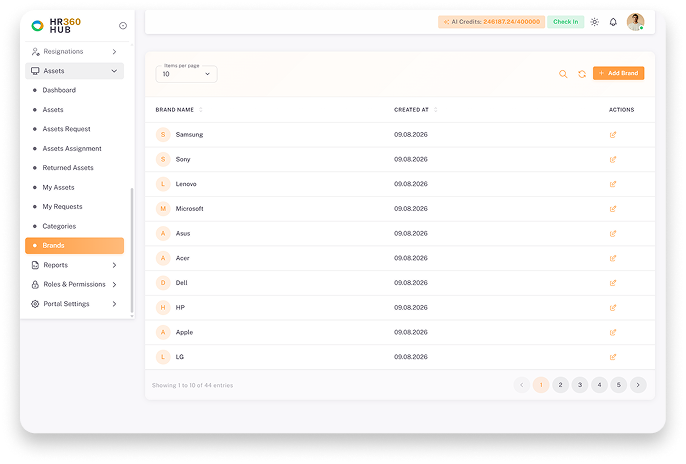The width and height of the screenshot is (686, 464).
Task: Open the notifications bell
Action: [613, 22]
